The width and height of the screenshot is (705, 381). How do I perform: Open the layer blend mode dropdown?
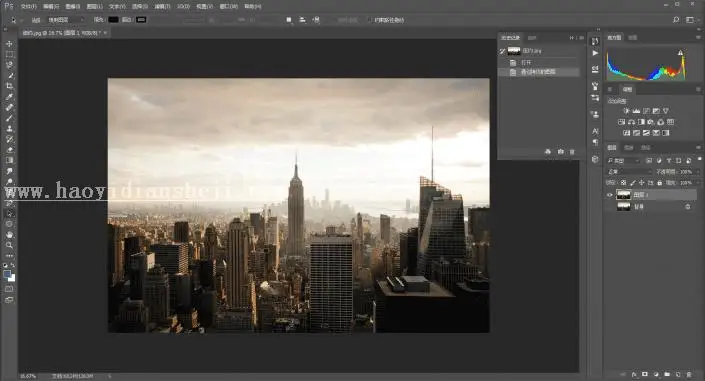click(x=629, y=172)
